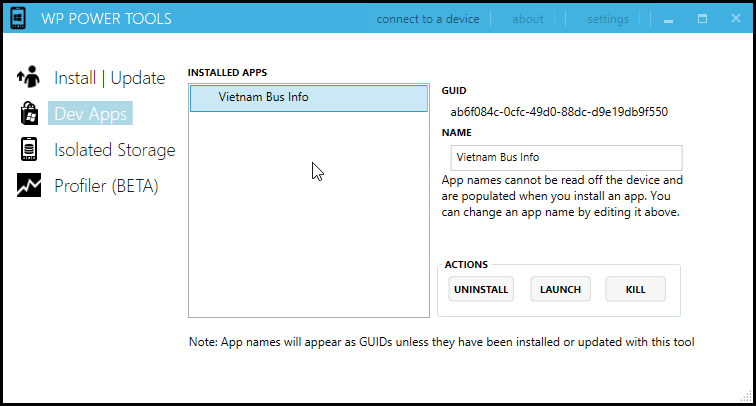Viewport: 756px width, 406px height.
Task: Open settings from the title bar
Action: (x=608, y=19)
